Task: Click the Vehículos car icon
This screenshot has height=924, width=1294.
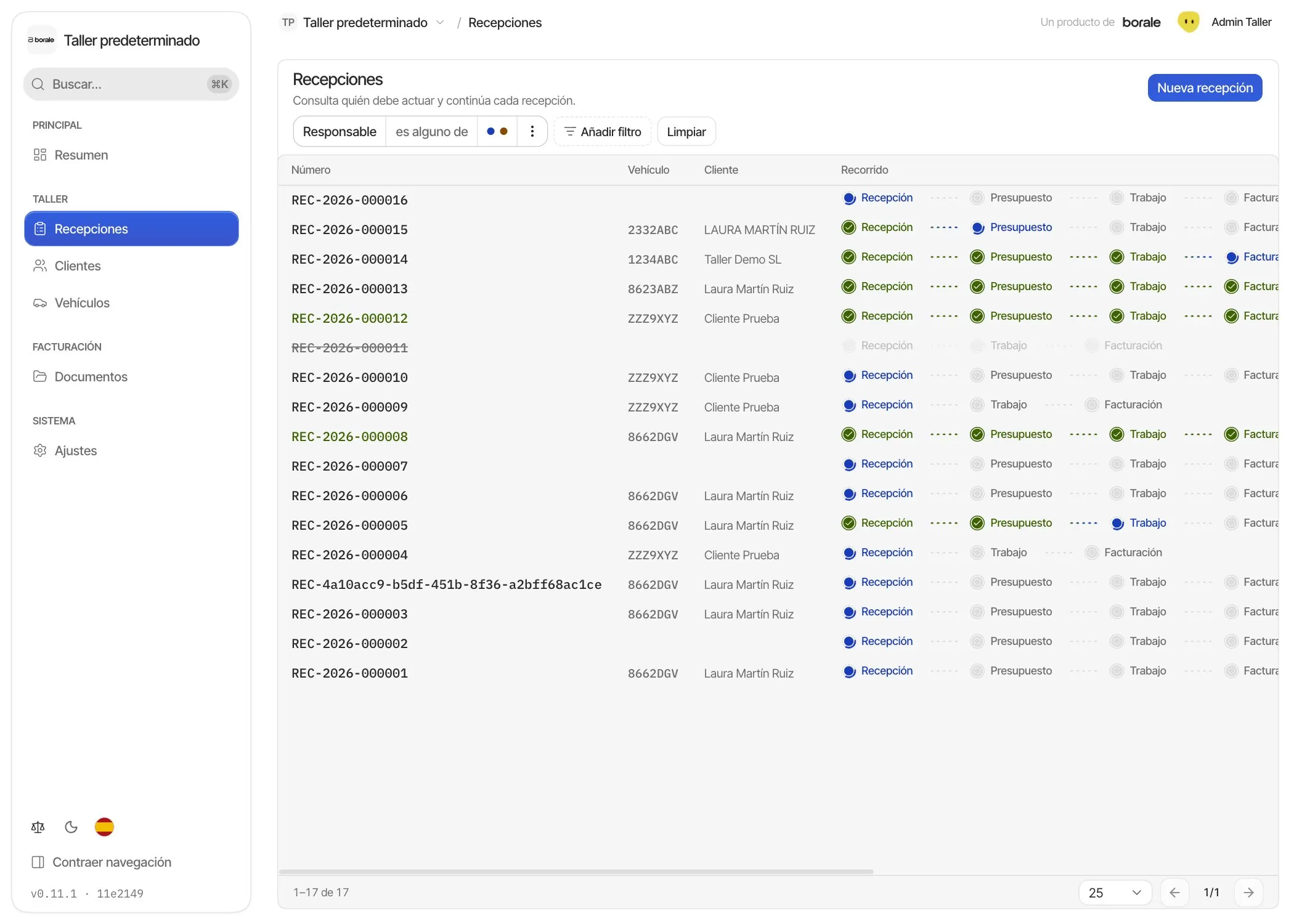Action: [x=40, y=302]
